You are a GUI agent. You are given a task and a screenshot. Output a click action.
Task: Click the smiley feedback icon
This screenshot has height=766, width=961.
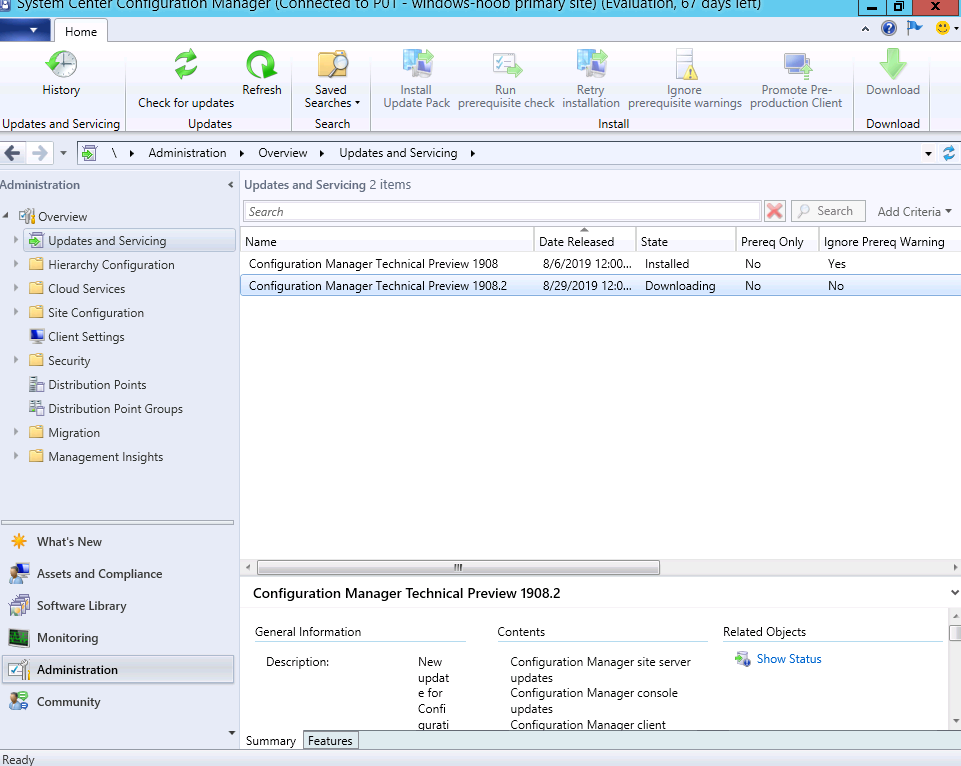[x=943, y=28]
